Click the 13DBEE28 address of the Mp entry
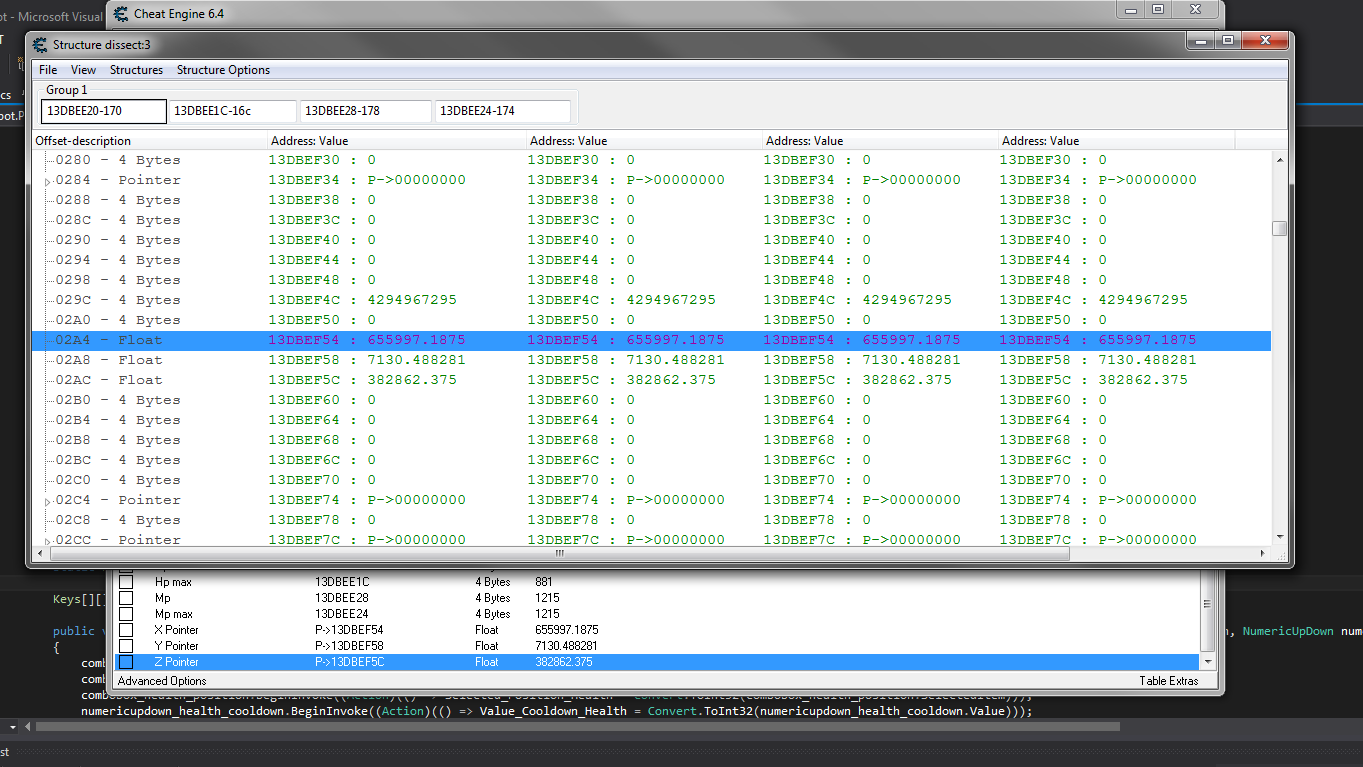This screenshot has height=767, width=1363. click(341, 598)
